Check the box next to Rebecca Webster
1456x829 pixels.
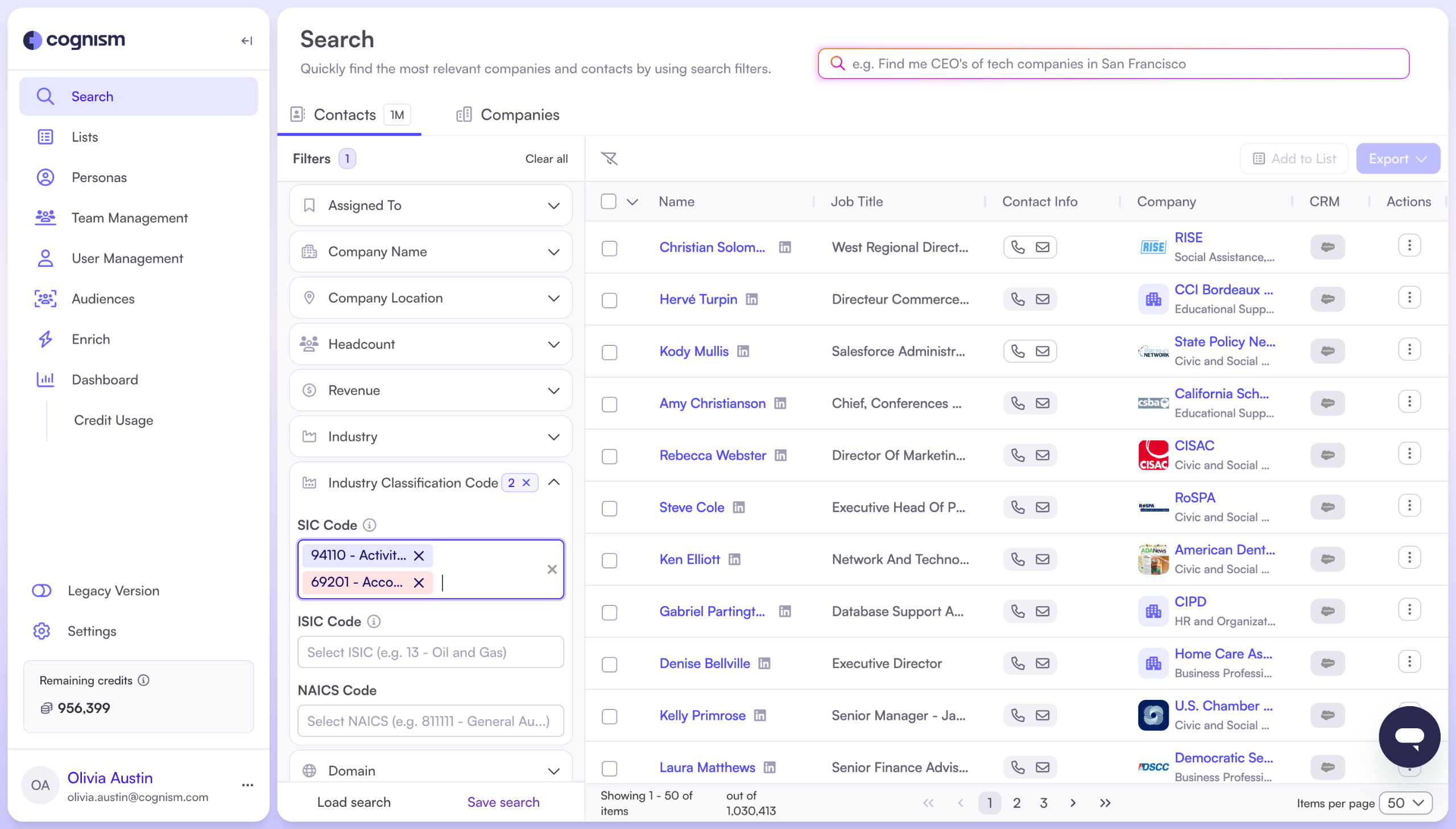coord(609,456)
